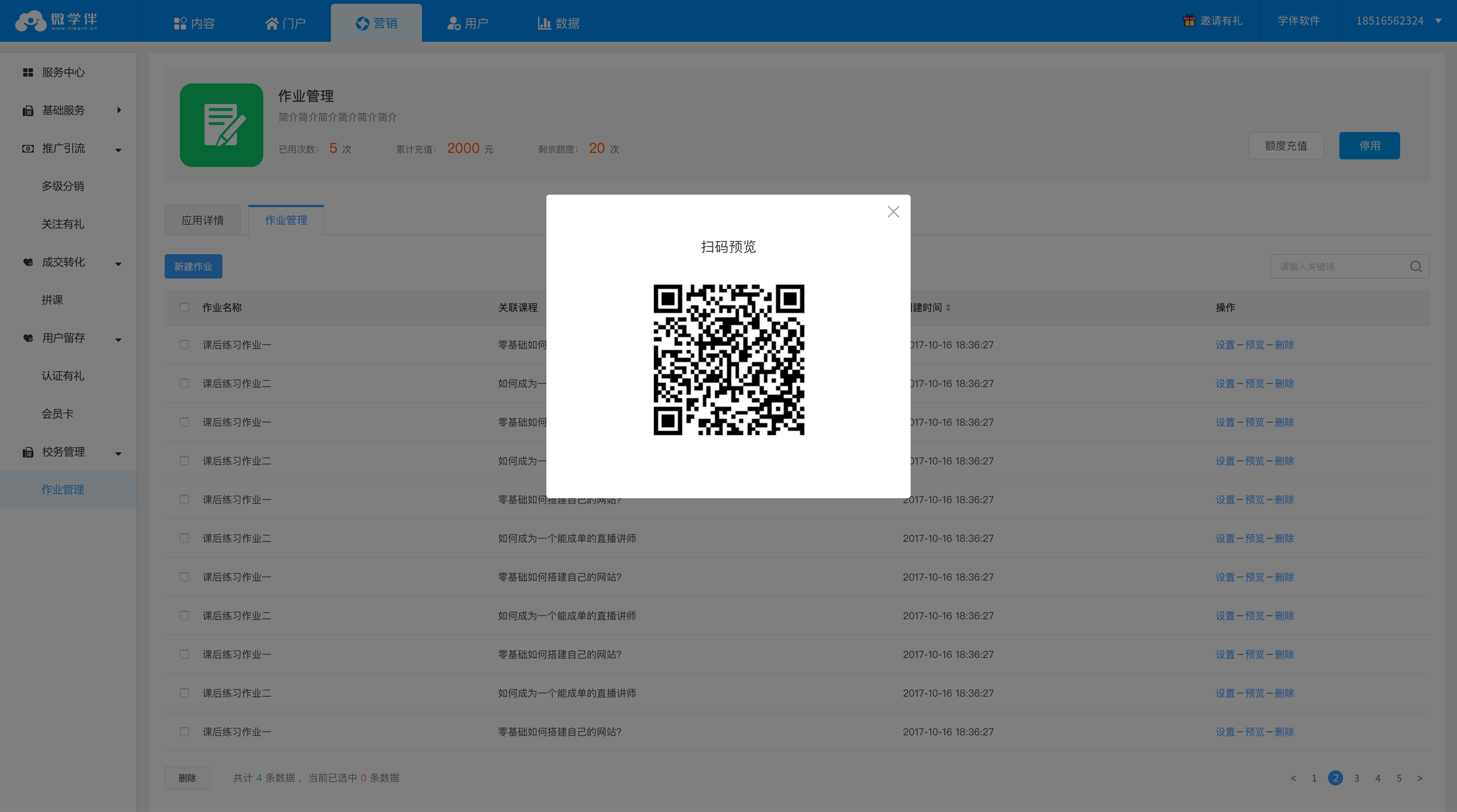The image size is (1457, 812).
Task: Toggle the select-all checkbox in table header
Action: click(x=184, y=307)
